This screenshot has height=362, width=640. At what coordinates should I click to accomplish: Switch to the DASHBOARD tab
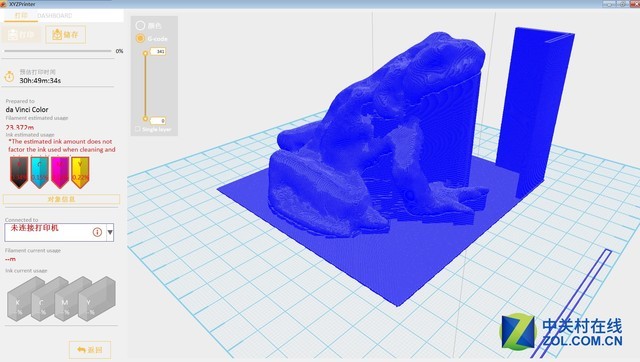tap(54, 16)
